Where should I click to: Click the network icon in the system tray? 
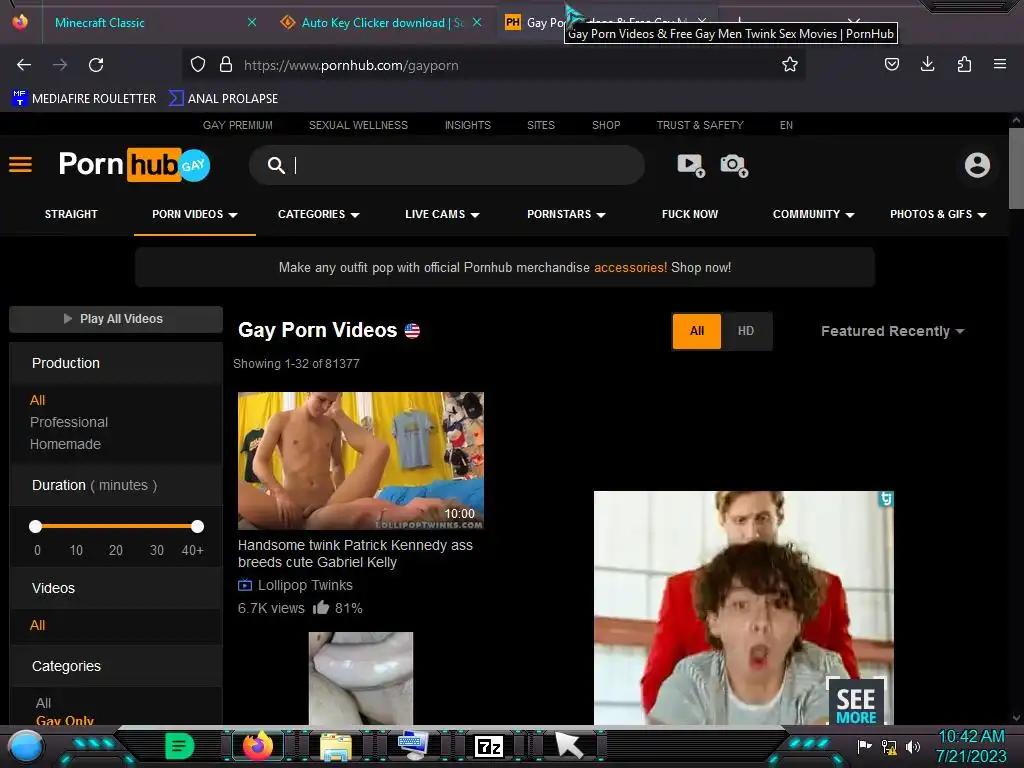(889, 746)
